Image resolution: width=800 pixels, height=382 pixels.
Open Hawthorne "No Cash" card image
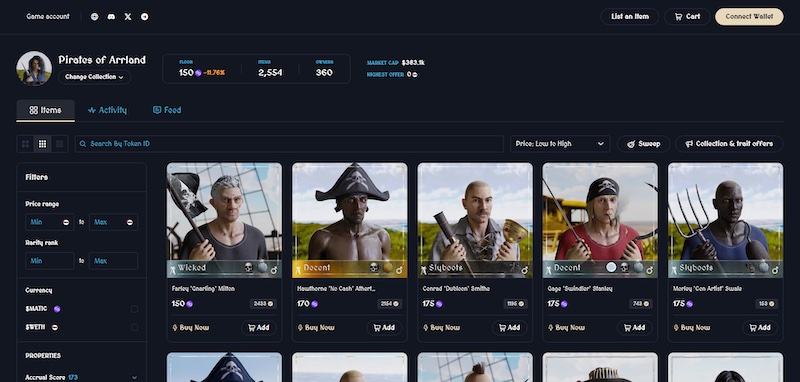click(349, 220)
